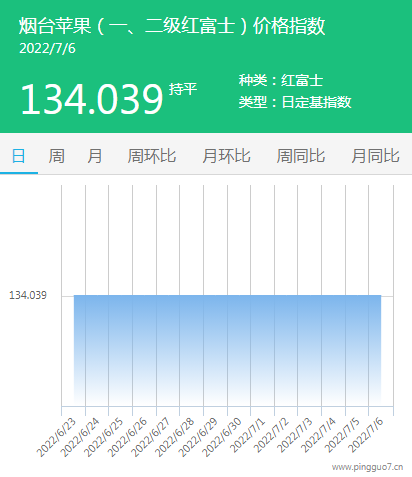Click the 类型：日定基指数 label
Screen dimensions: 412x477
tap(295, 102)
